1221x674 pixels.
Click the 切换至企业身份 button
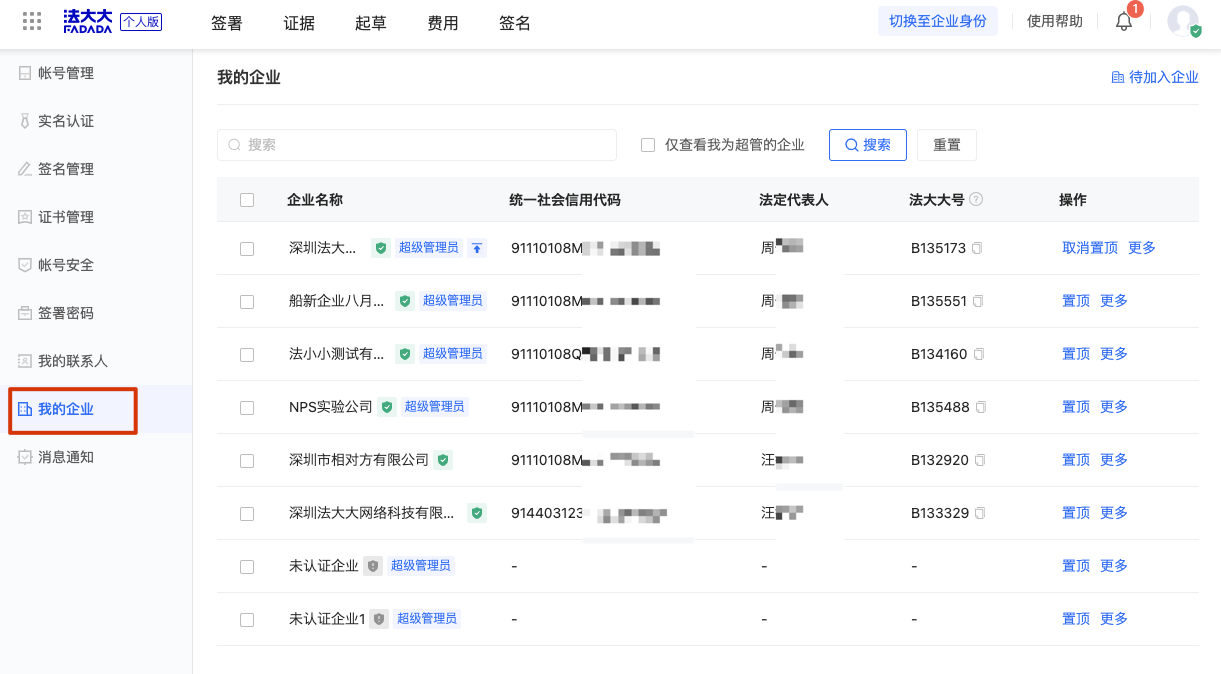coord(938,21)
